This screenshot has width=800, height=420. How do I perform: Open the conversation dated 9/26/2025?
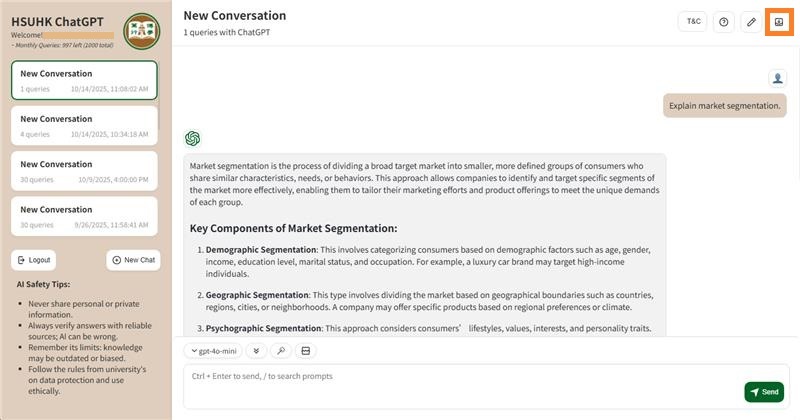(84, 216)
